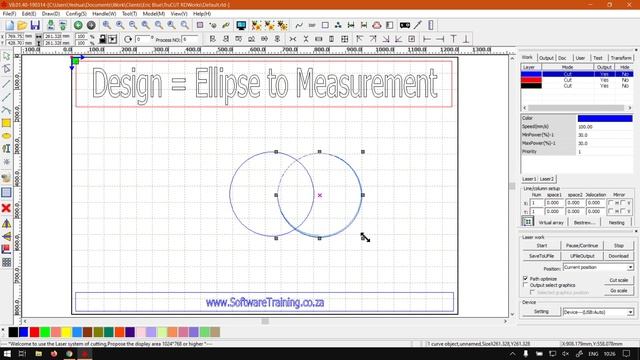Image resolution: width=640 pixels, height=360 pixels.
Task: Open the Position dropdown (Current position)
Action: pos(598,267)
